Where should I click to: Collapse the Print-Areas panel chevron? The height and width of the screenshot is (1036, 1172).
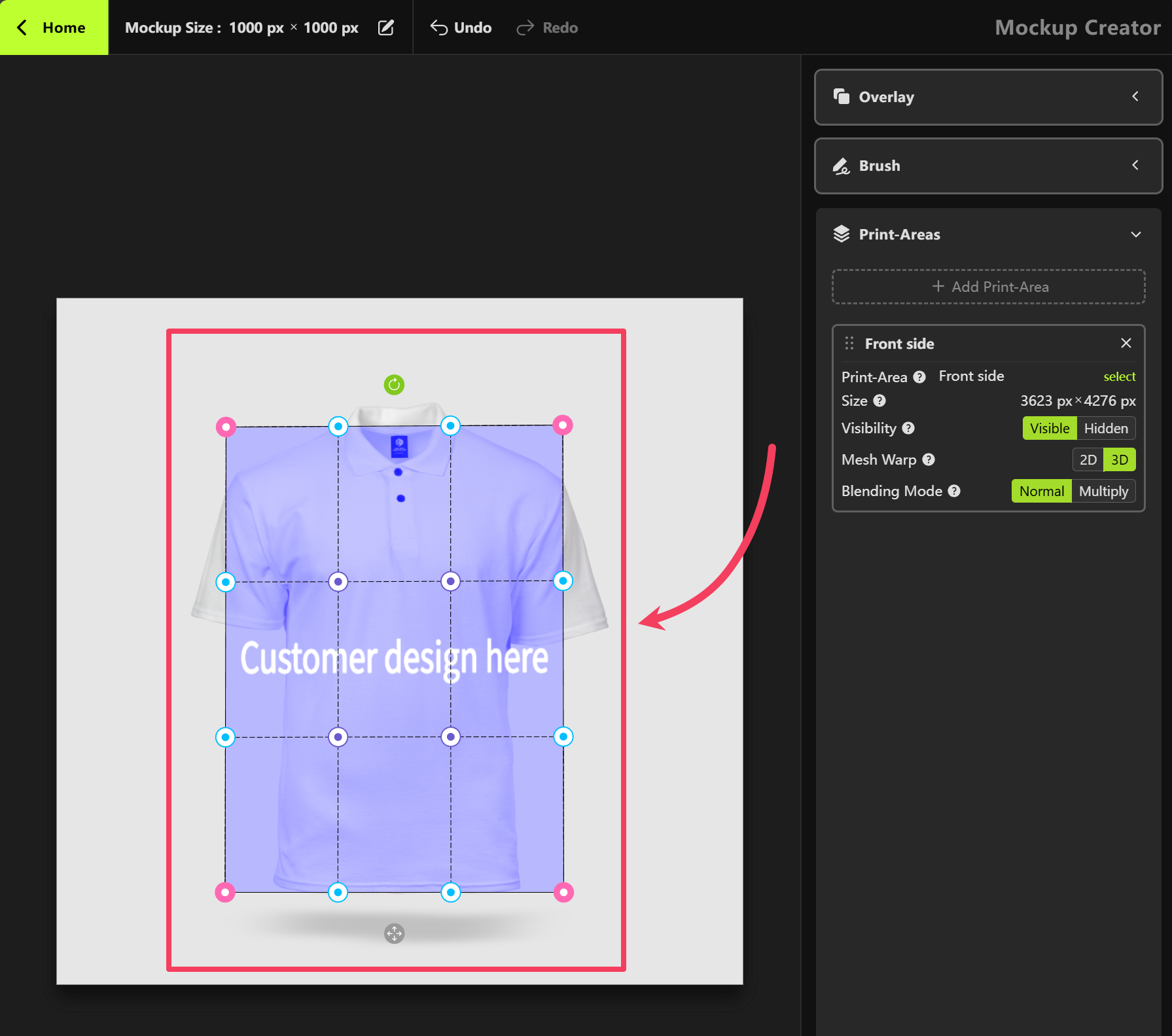1136,234
